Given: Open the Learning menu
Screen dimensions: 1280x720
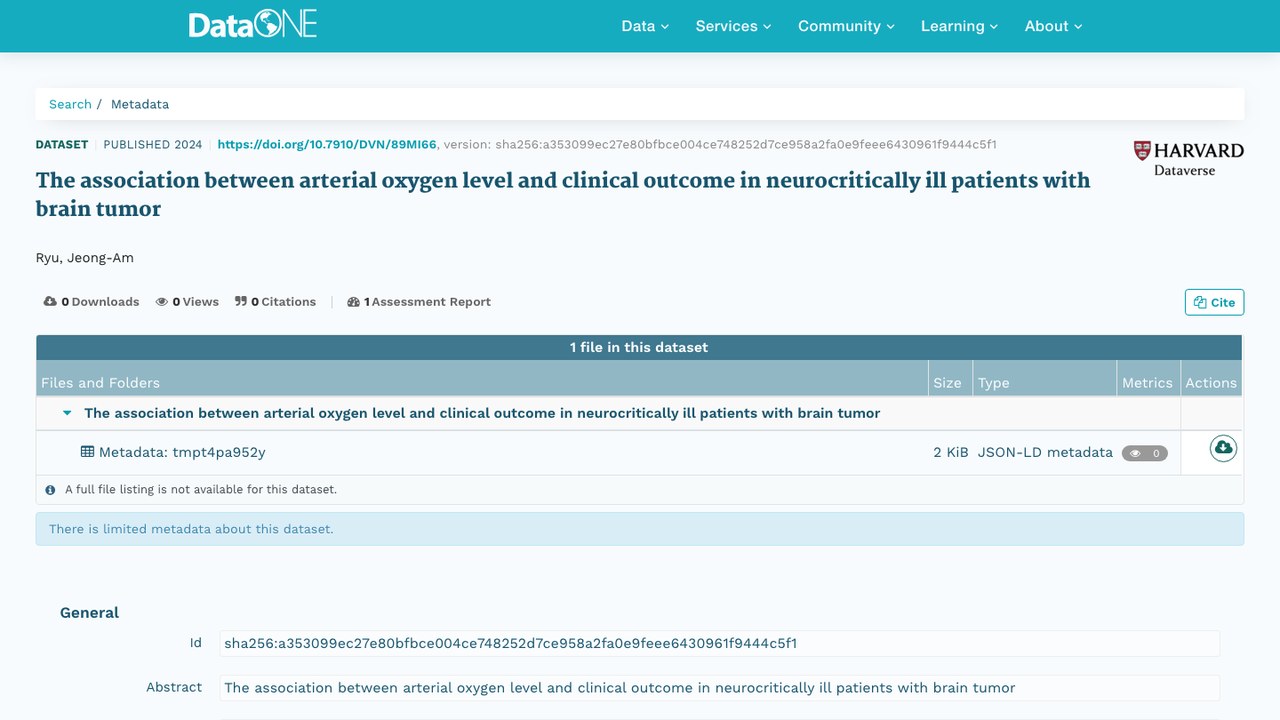Looking at the screenshot, I should pyautogui.click(x=959, y=26).
